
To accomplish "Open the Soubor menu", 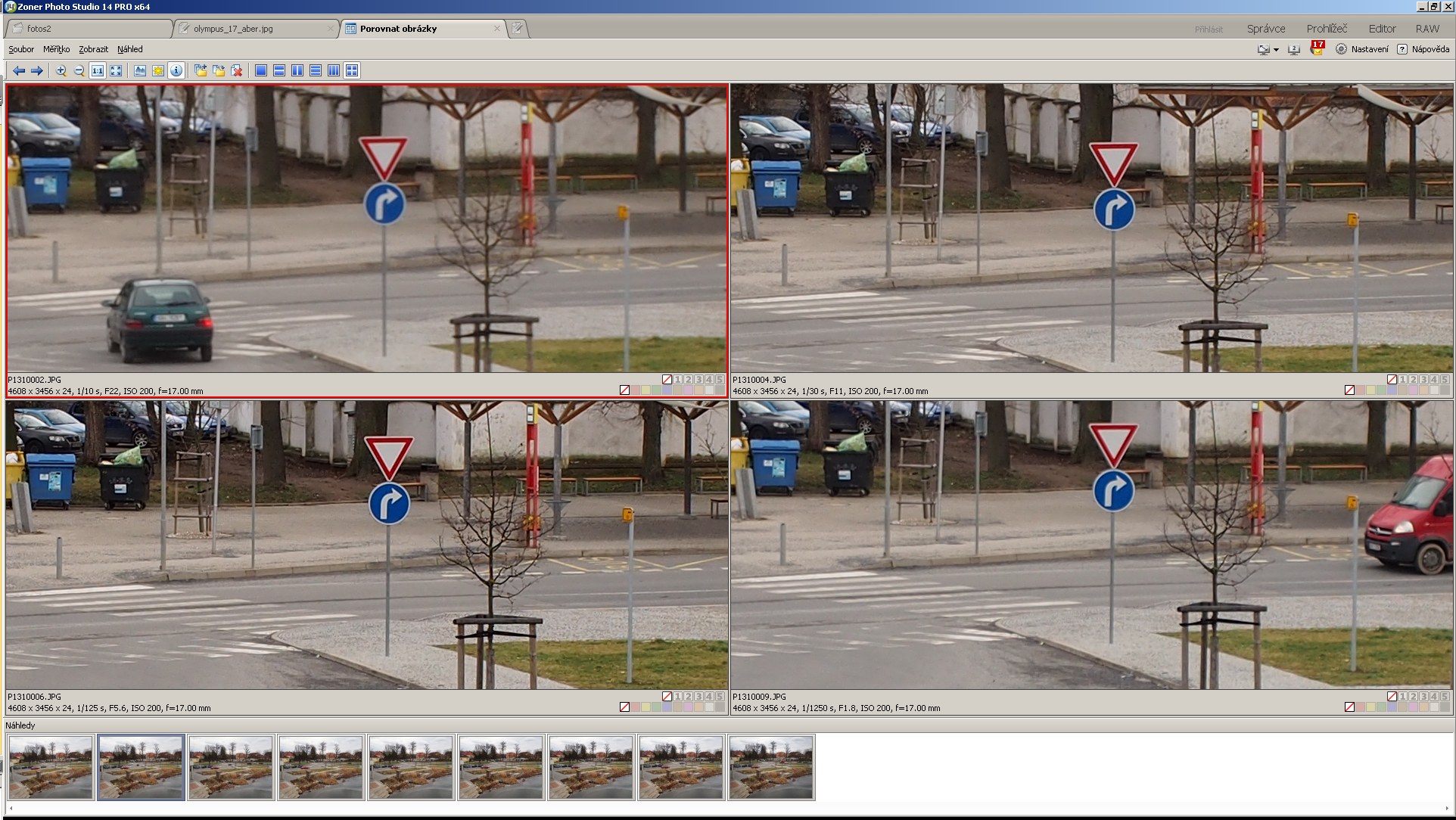I will coord(21,49).
